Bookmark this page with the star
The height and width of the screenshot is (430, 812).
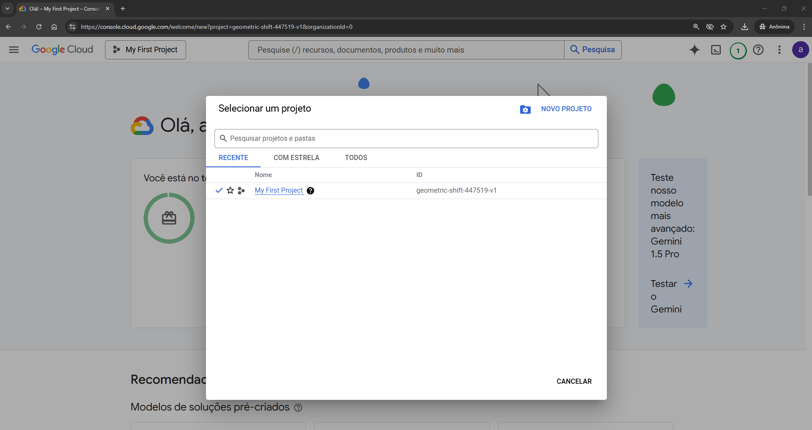[x=723, y=27]
